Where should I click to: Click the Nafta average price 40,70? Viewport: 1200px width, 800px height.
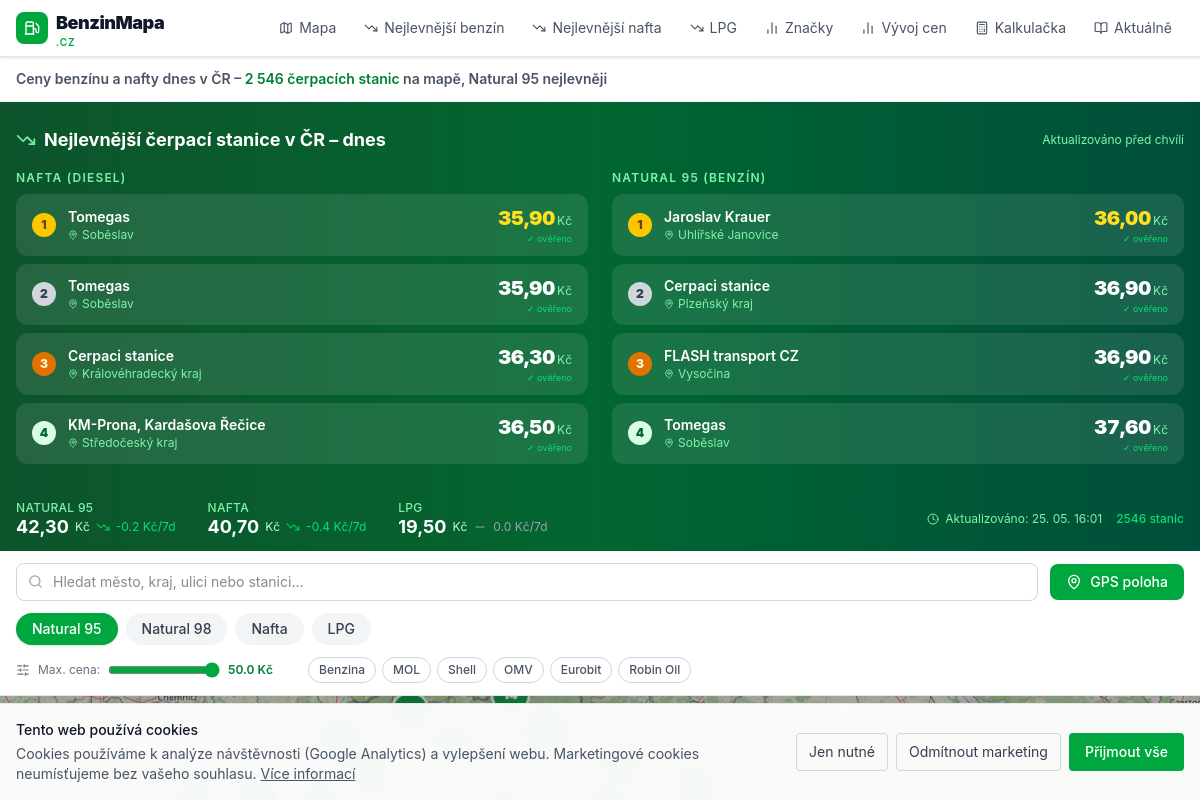(234, 527)
